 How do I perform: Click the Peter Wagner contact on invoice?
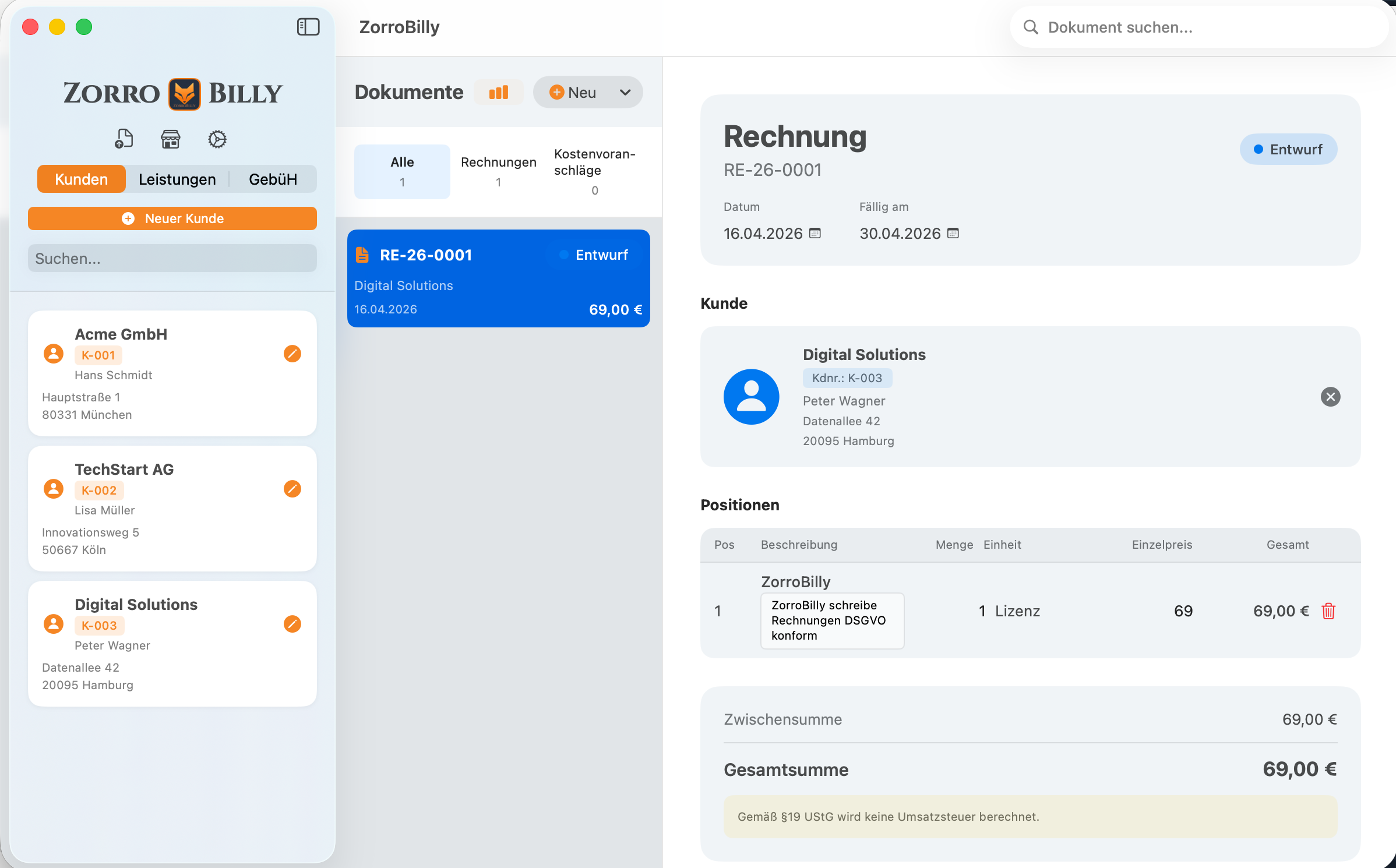click(844, 401)
